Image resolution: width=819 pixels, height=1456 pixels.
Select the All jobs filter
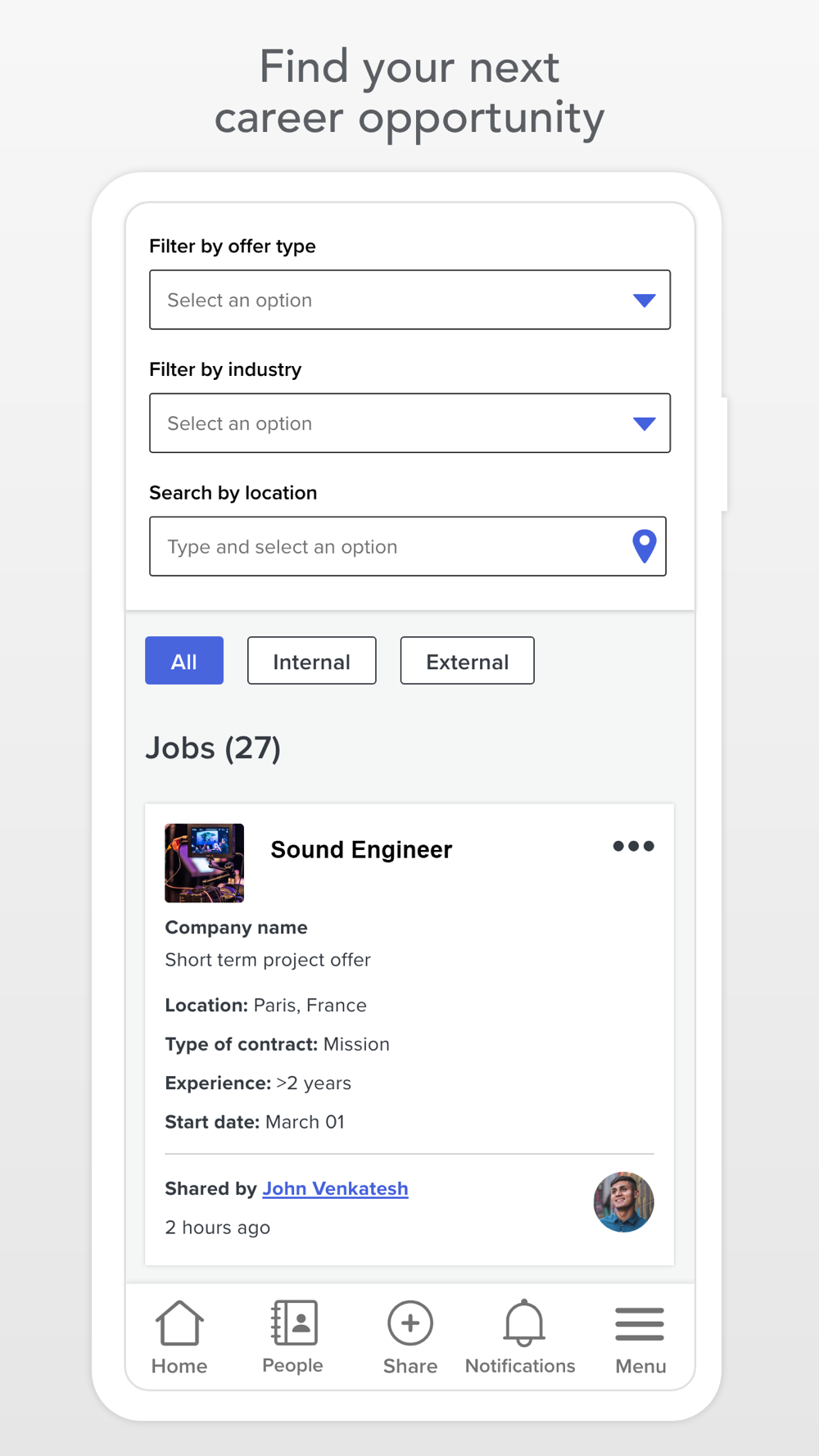184,661
